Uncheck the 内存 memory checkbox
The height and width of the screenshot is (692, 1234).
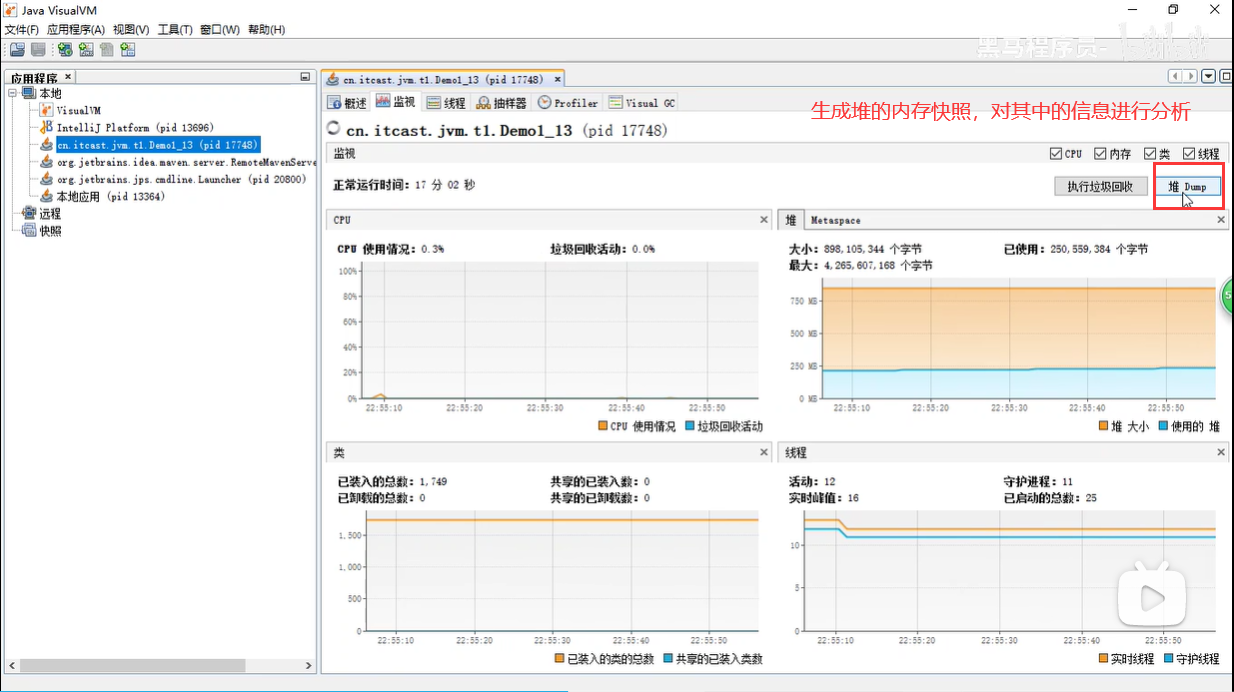pos(1100,154)
